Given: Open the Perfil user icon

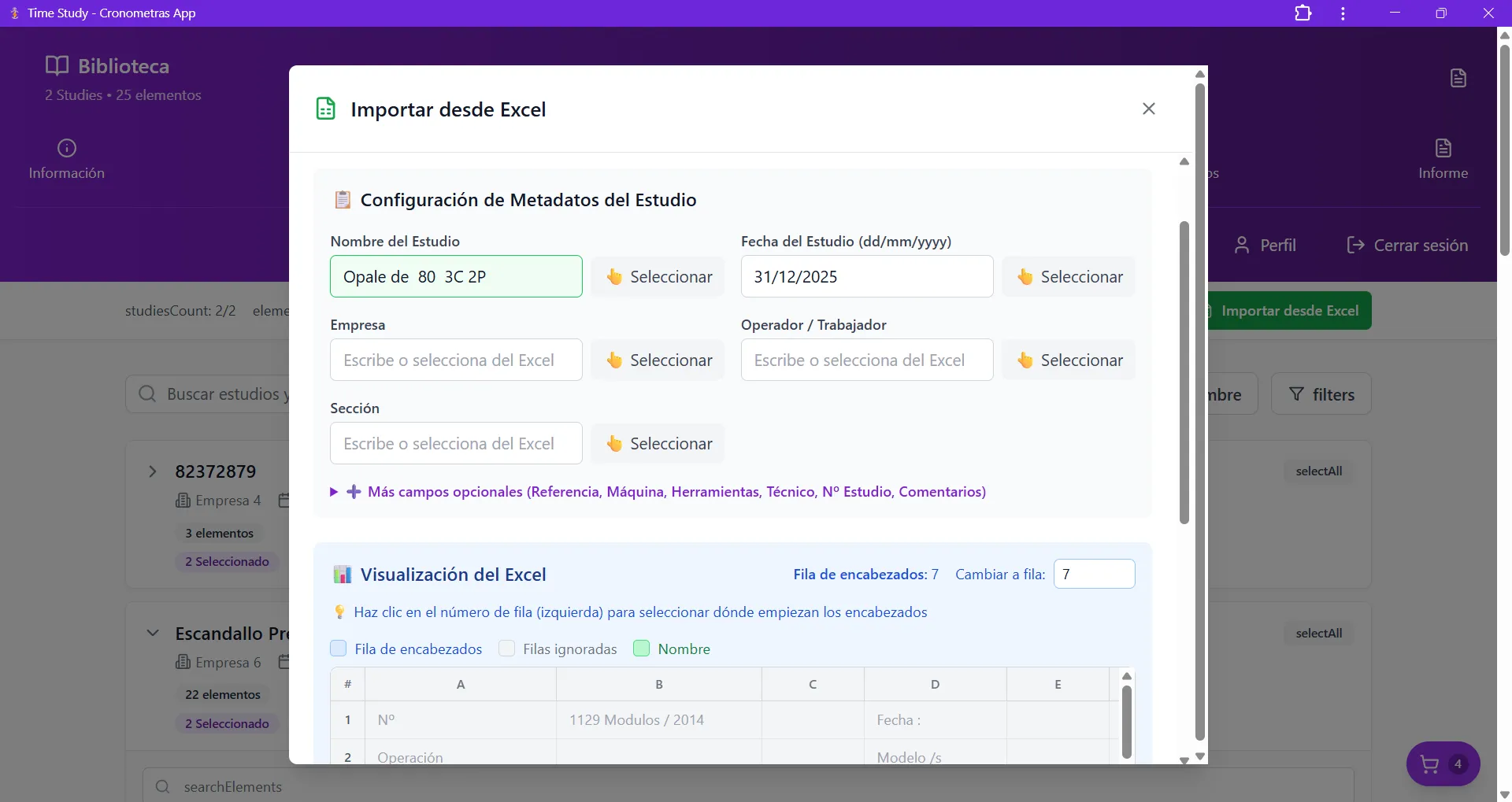Looking at the screenshot, I should (x=1243, y=245).
